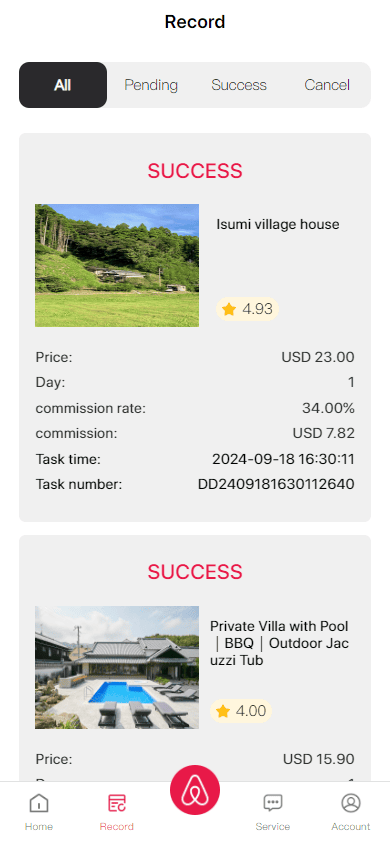The width and height of the screenshot is (390, 844).
Task: Open the Home icon in bottom navigation
Action: coord(39,804)
